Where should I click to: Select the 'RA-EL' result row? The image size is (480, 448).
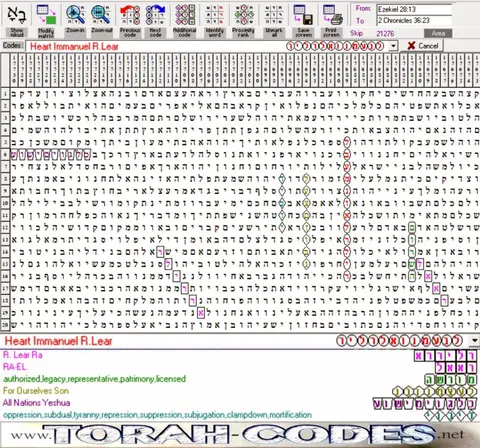[x=240, y=367]
